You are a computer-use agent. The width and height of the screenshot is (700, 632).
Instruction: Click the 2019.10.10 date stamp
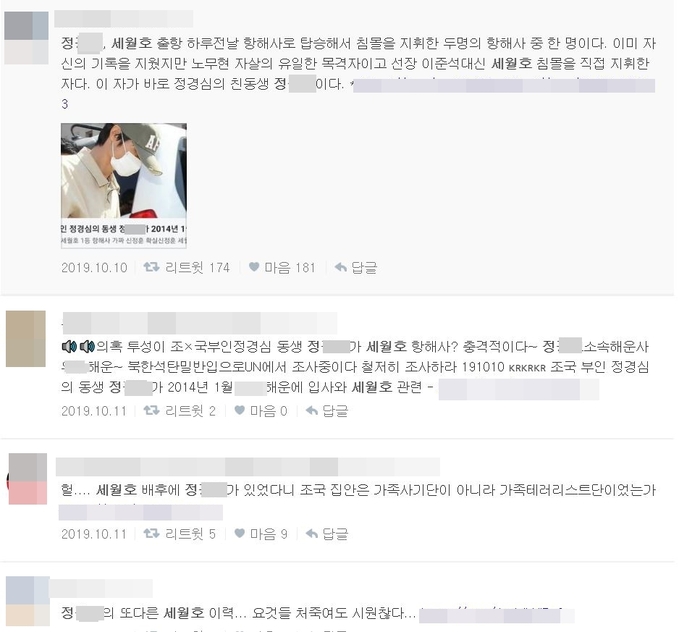click(x=94, y=267)
